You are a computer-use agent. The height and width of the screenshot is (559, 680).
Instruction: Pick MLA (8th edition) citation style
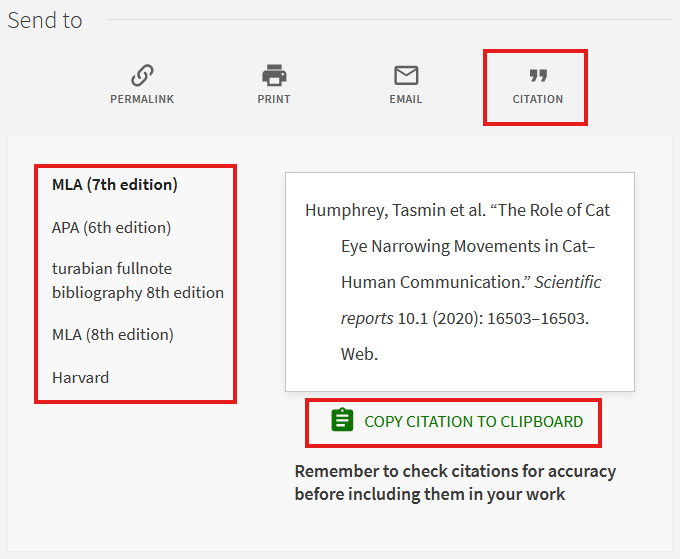click(113, 335)
